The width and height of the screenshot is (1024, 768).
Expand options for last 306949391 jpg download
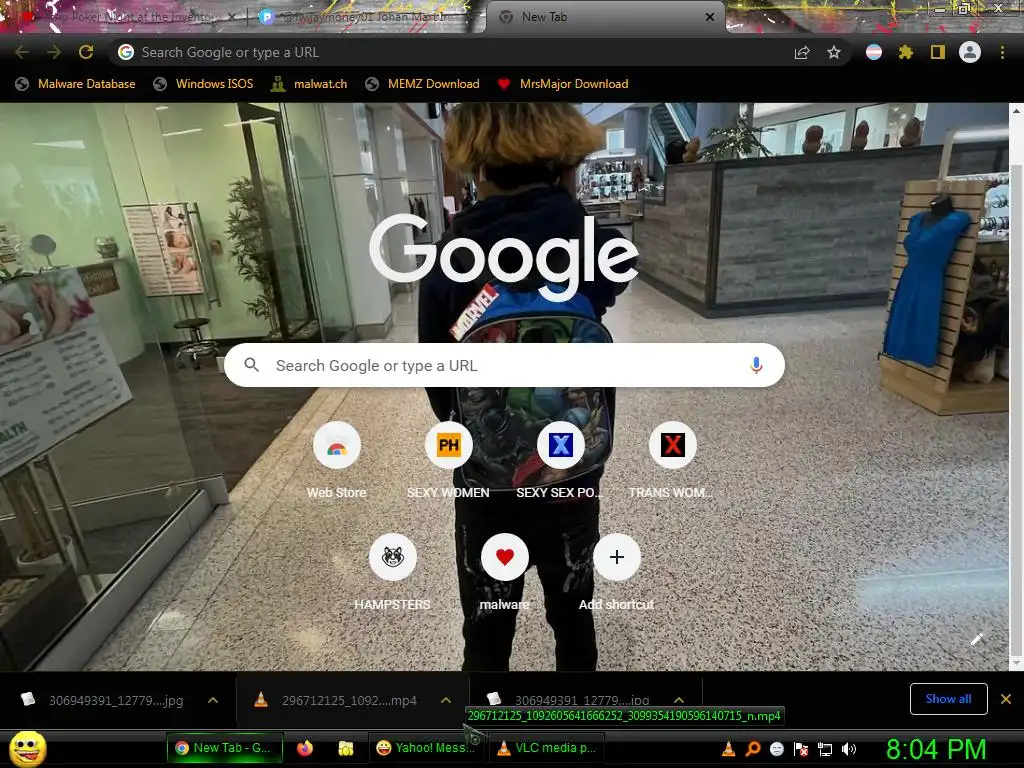click(679, 700)
